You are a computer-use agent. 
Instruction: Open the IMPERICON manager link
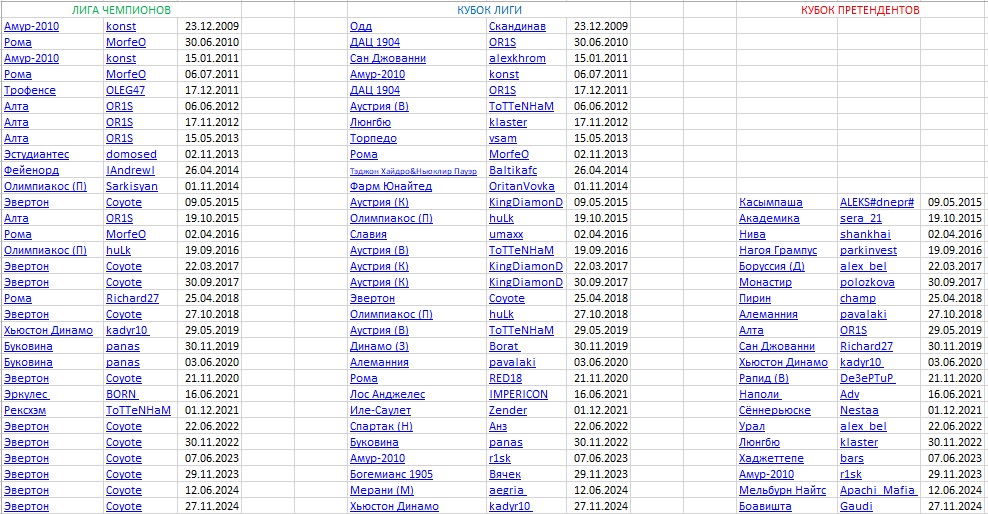click(519, 394)
